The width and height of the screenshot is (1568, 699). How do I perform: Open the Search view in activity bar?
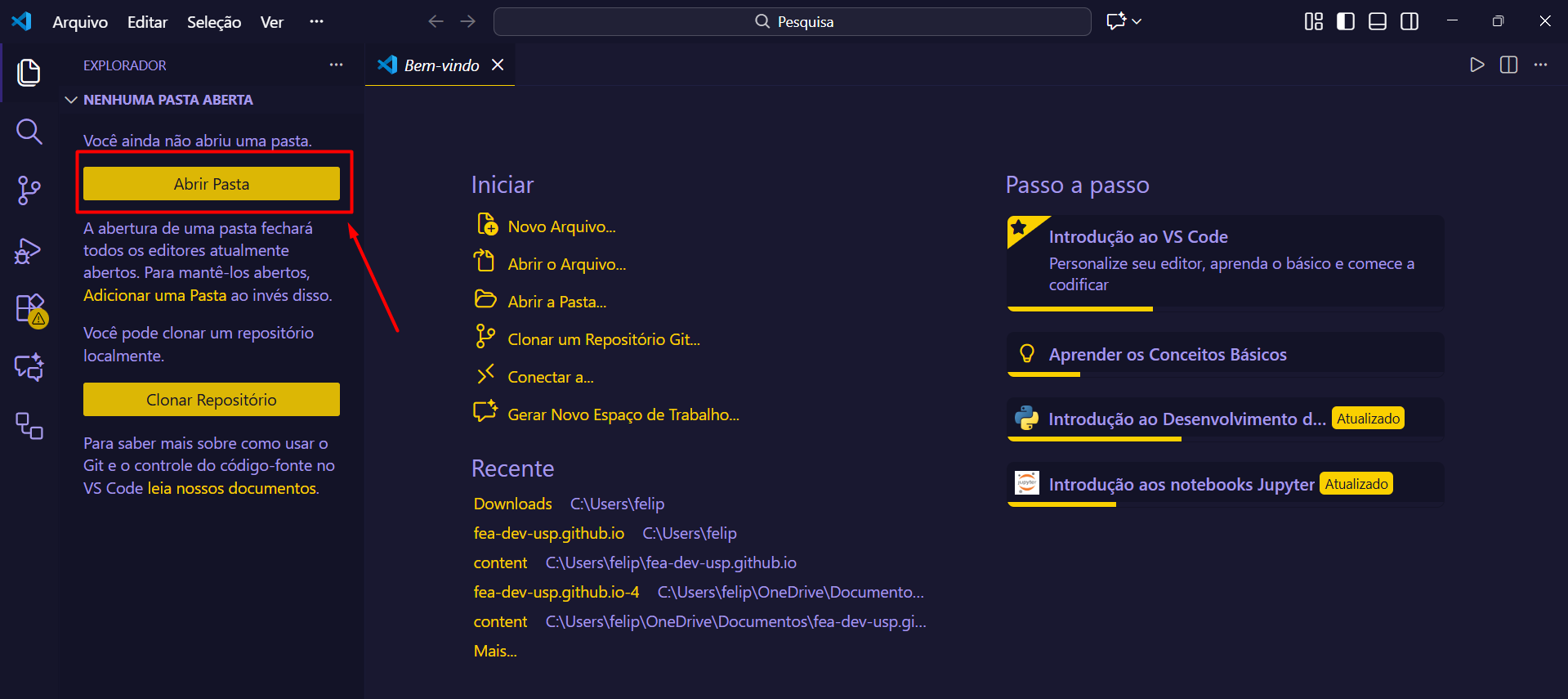[29, 131]
